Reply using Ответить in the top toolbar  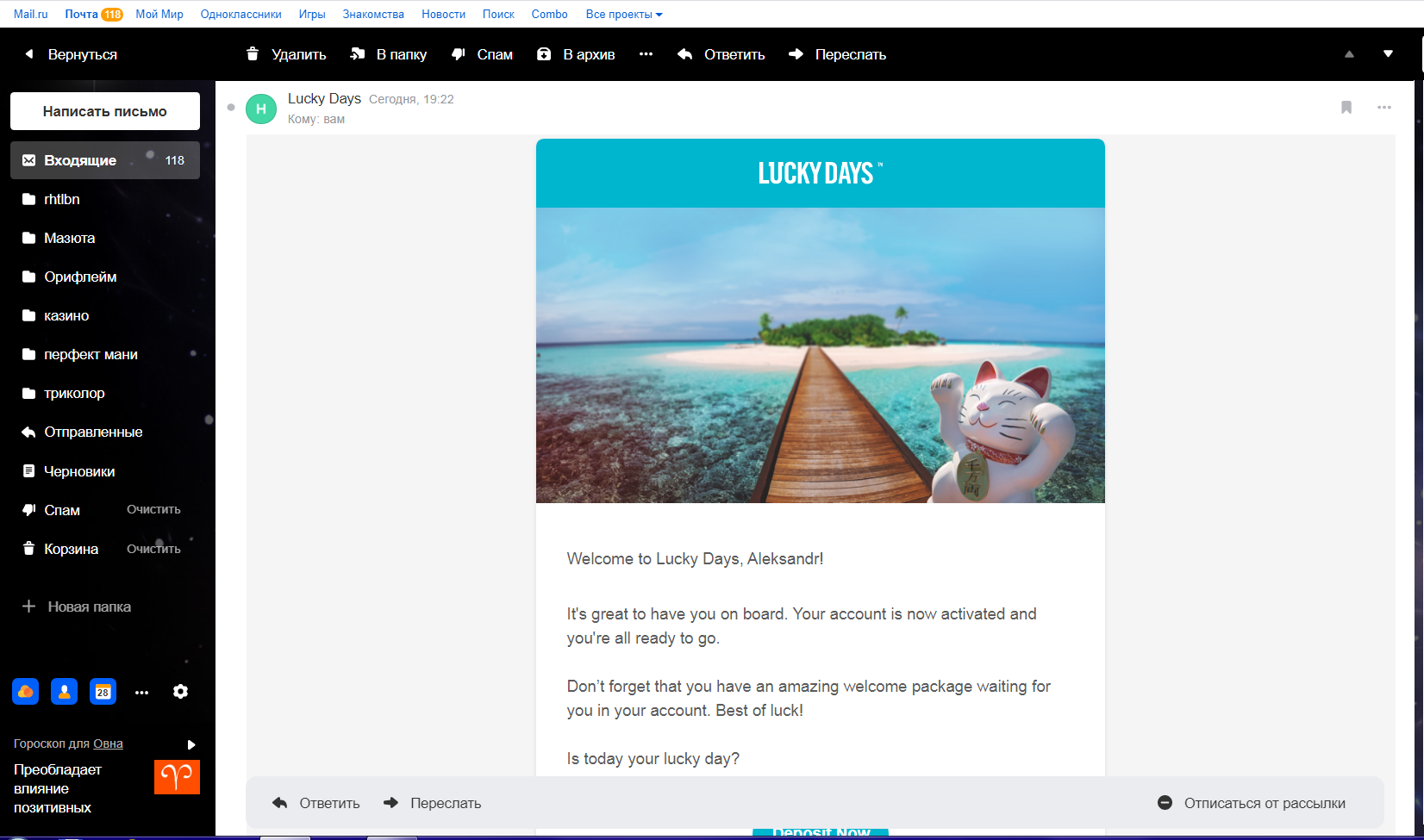point(721,54)
